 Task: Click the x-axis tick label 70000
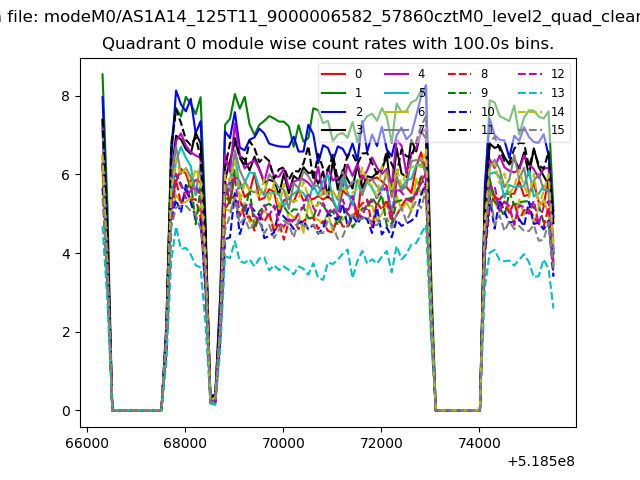(283, 443)
